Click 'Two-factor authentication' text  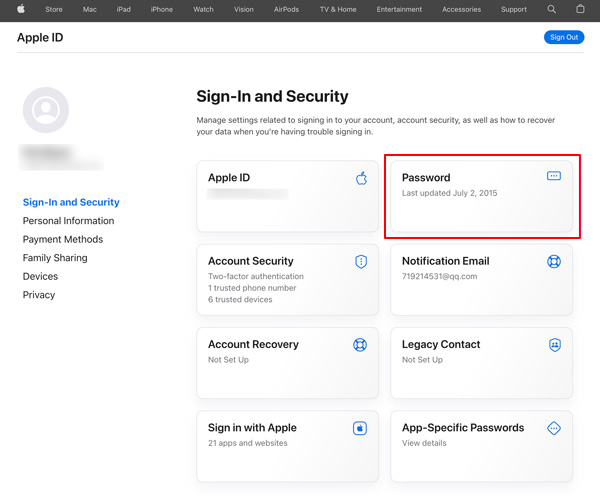256,276
